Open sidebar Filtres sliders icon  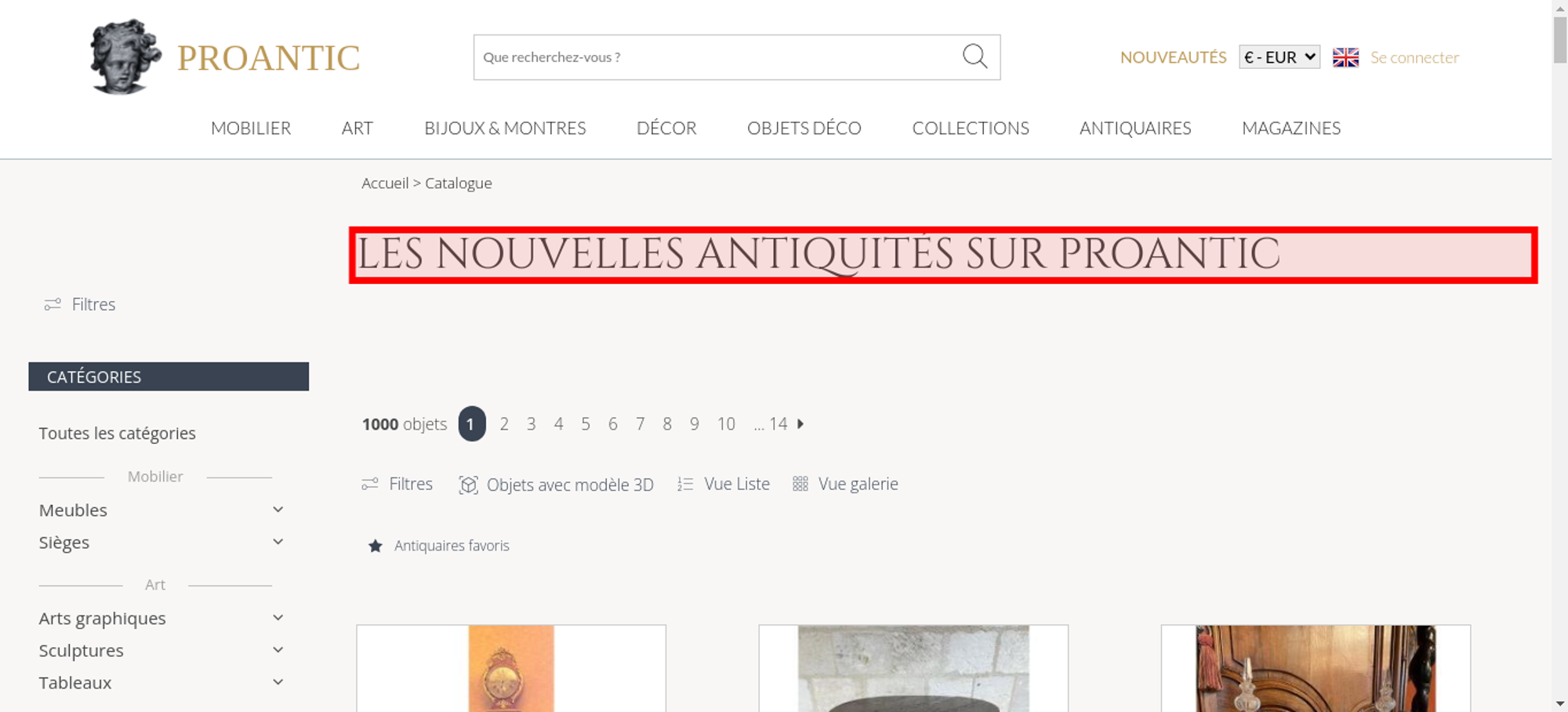(x=53, y=304)
